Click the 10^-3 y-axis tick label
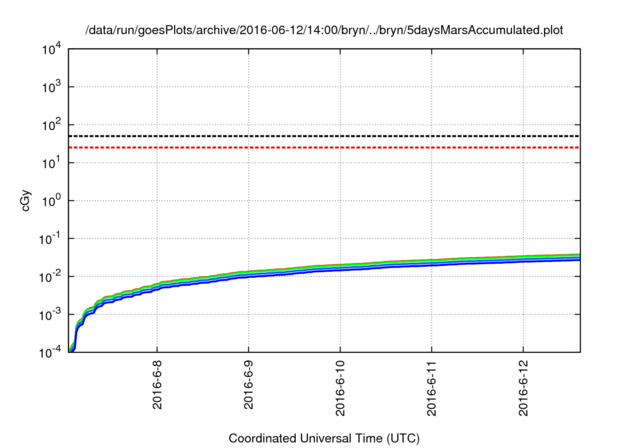 tap(50, 315)
